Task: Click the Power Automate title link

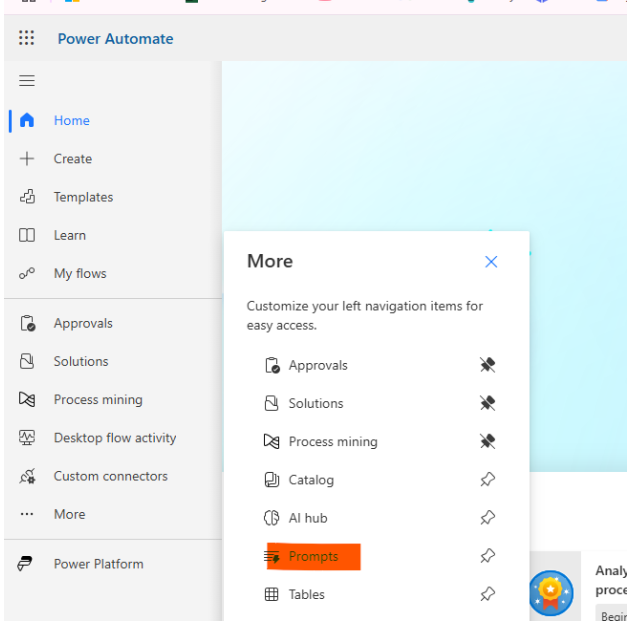Action: pos(116,39)
